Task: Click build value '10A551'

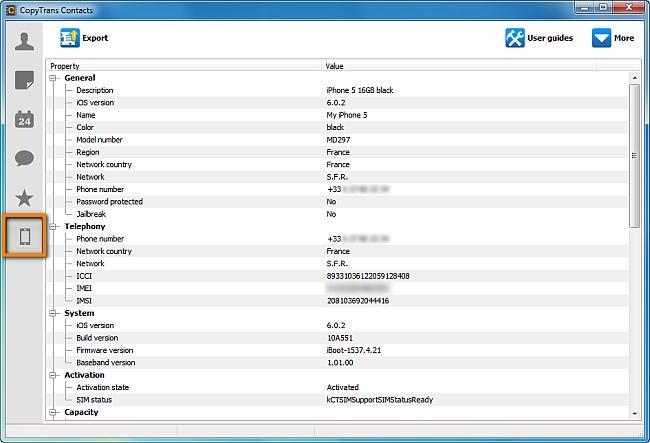Action: (x=340, y=338)
